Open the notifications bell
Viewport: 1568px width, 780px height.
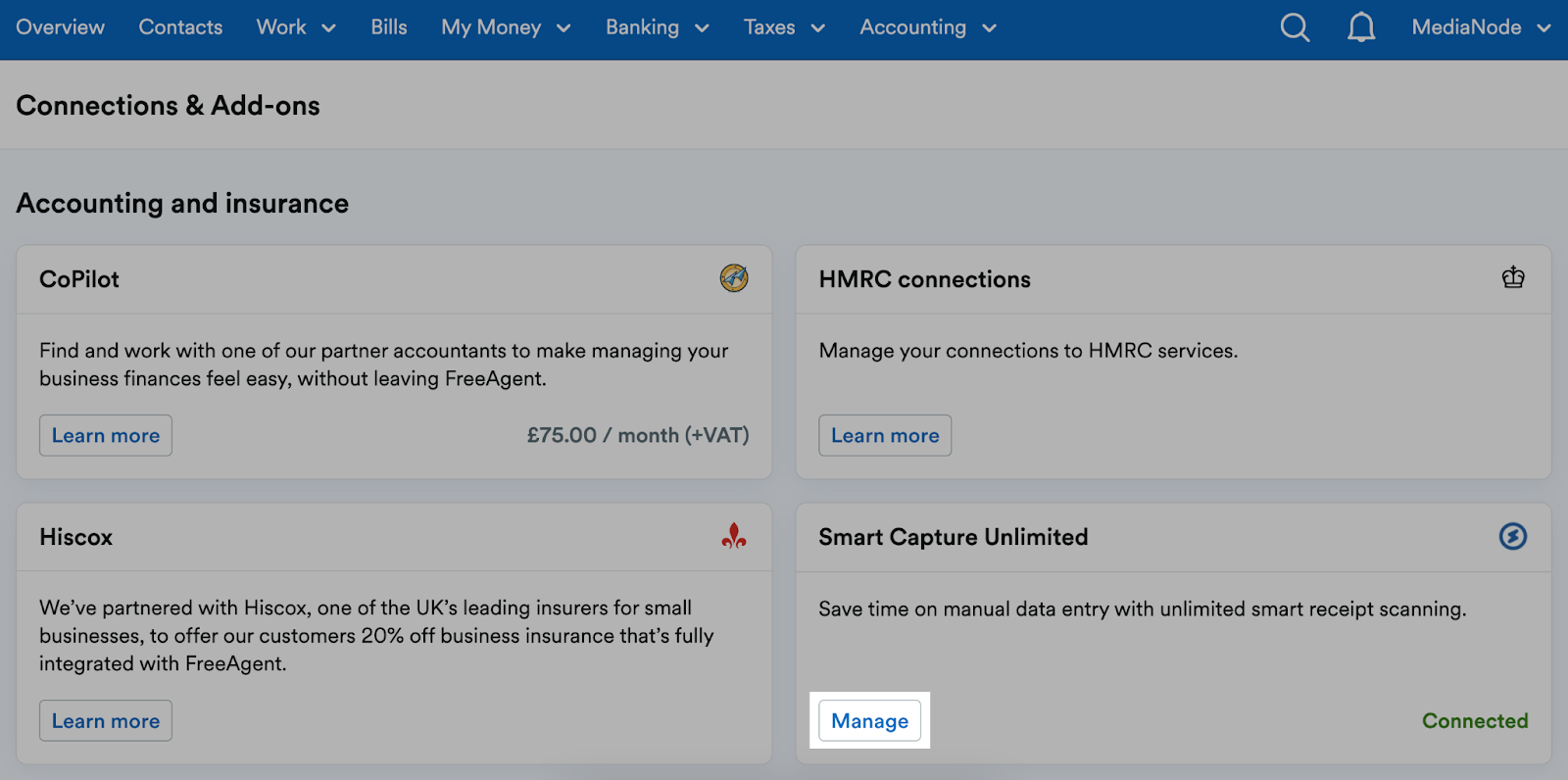point(1361,27)
